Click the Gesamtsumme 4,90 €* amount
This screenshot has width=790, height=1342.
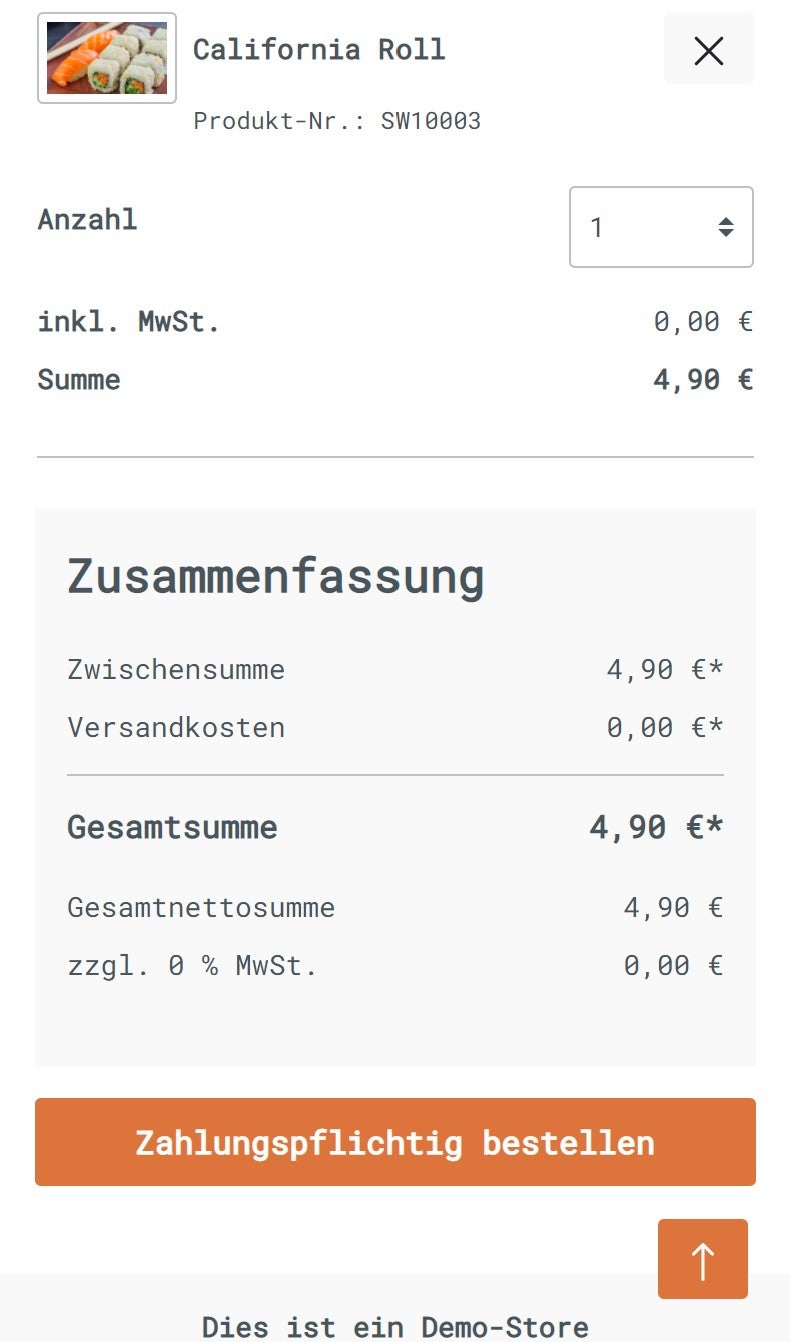656,827
